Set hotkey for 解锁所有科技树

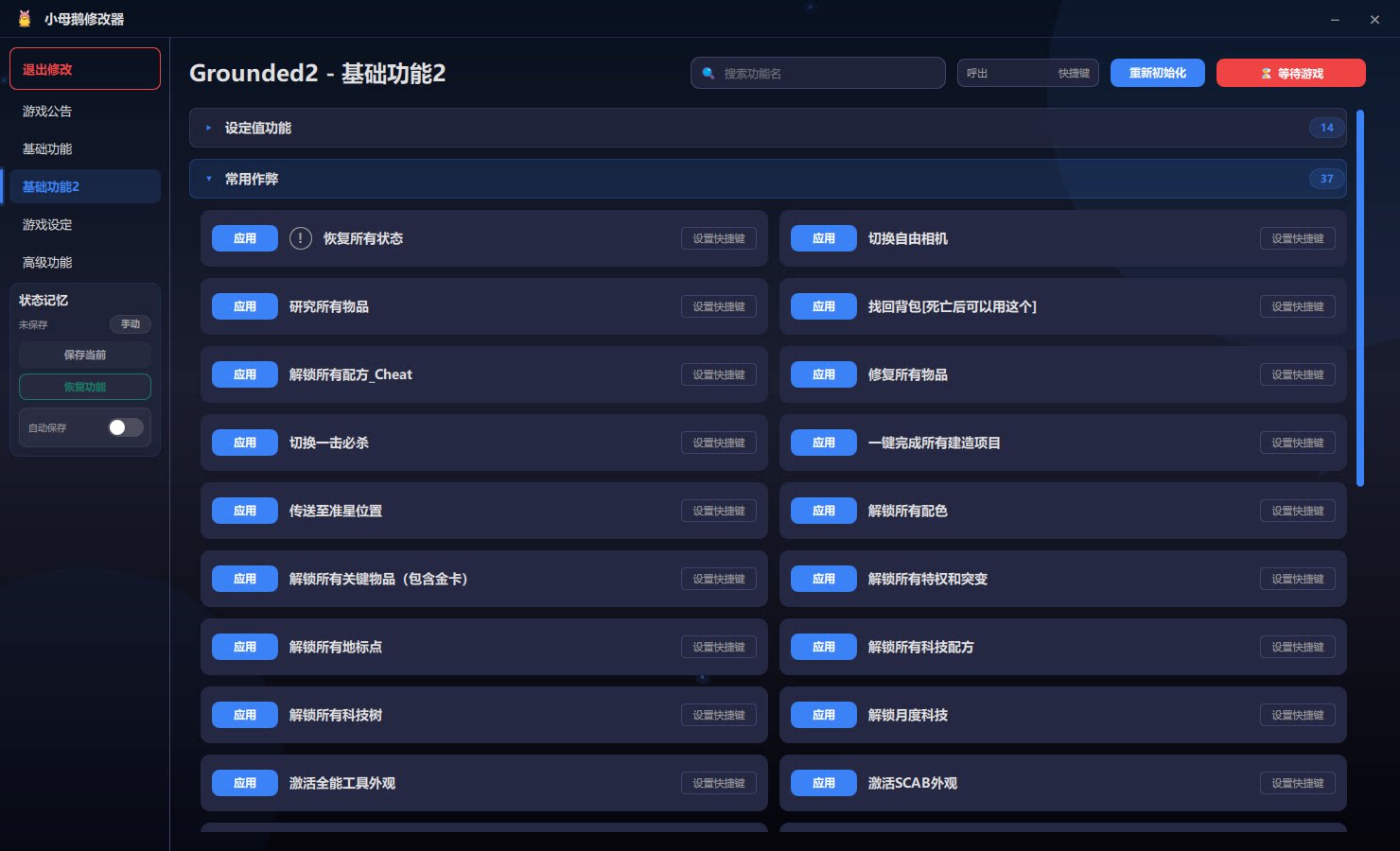point(719,715)
